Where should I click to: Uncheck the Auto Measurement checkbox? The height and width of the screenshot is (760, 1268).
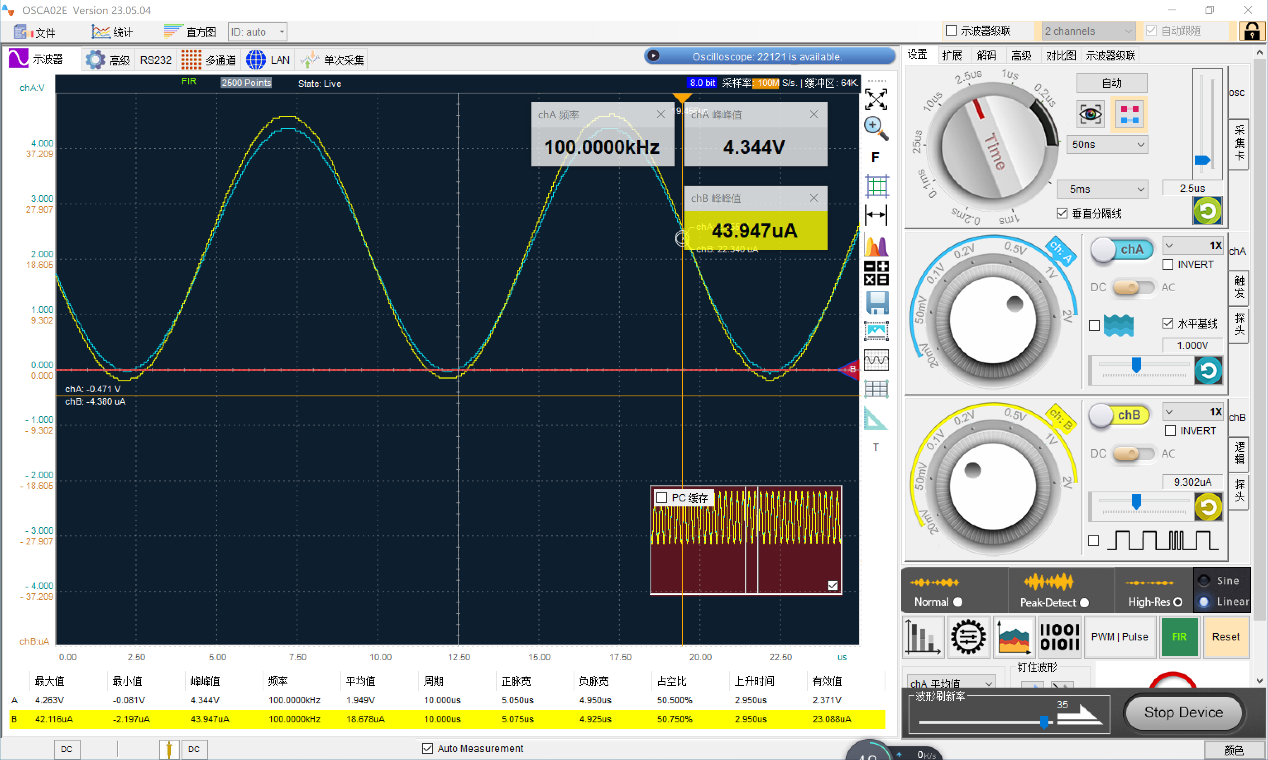[428, 748]
